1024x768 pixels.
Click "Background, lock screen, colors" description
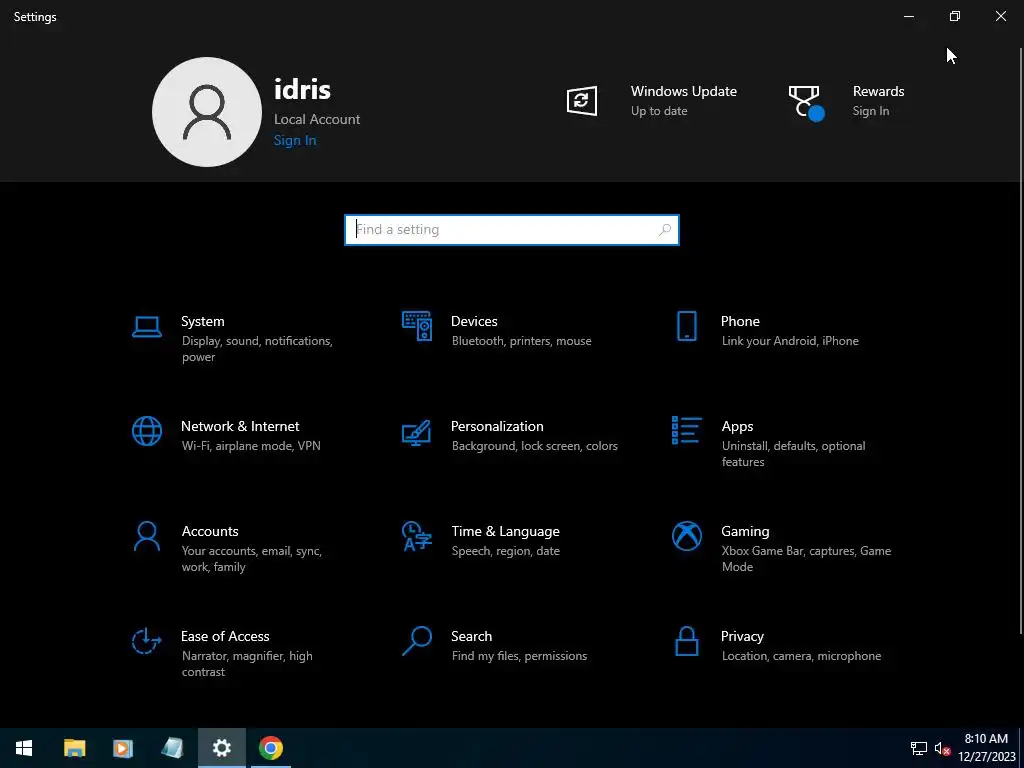pyautogui.click(x=534, y=446)
